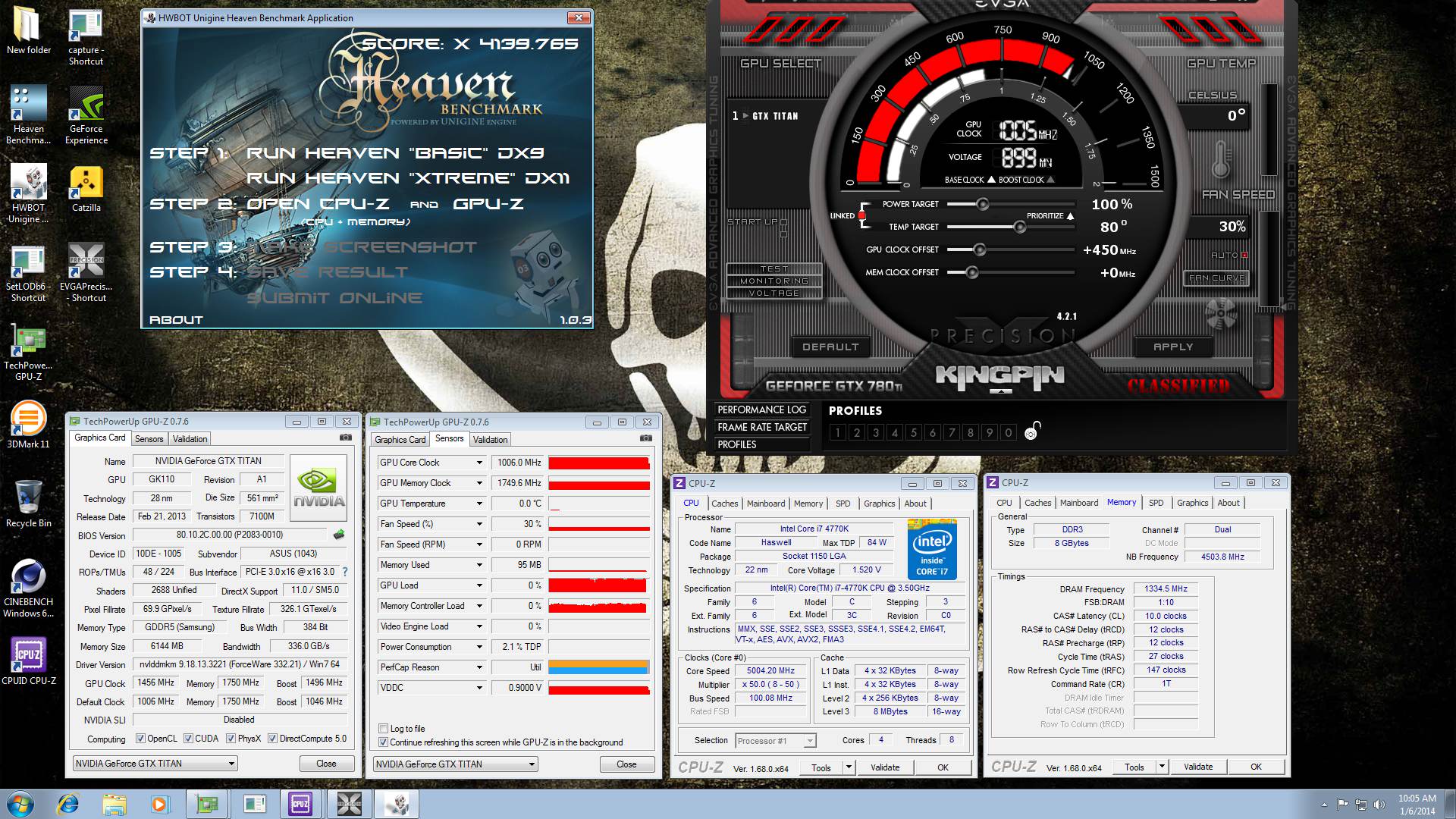
Task: Open GeForce Experience desktop icon
Action: 86,115
